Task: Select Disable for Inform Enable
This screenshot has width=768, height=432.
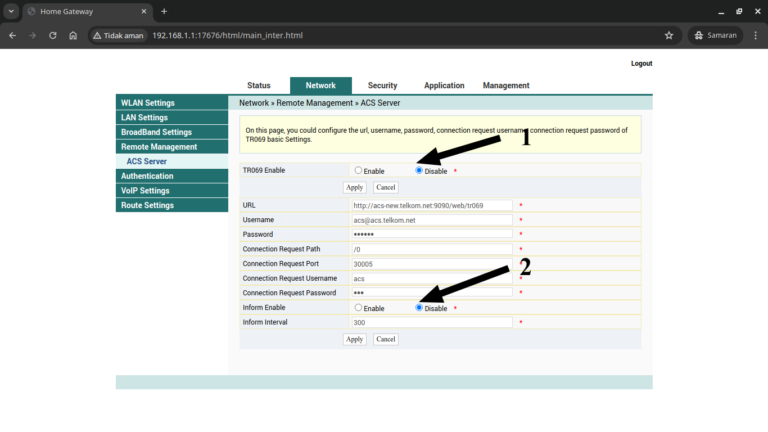Action: [x=419, y=308]
